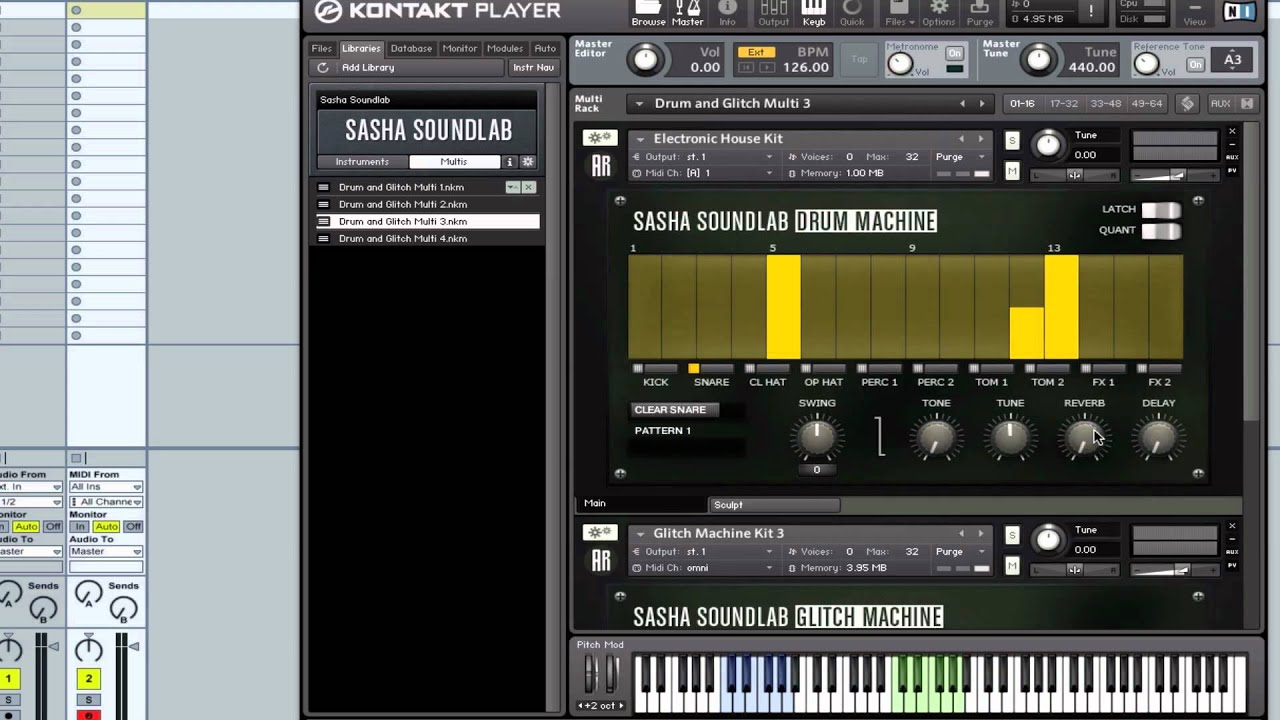1280x720 pixels.
Task: Switch to the Monitor tab
Action: (x=460, y=48)
